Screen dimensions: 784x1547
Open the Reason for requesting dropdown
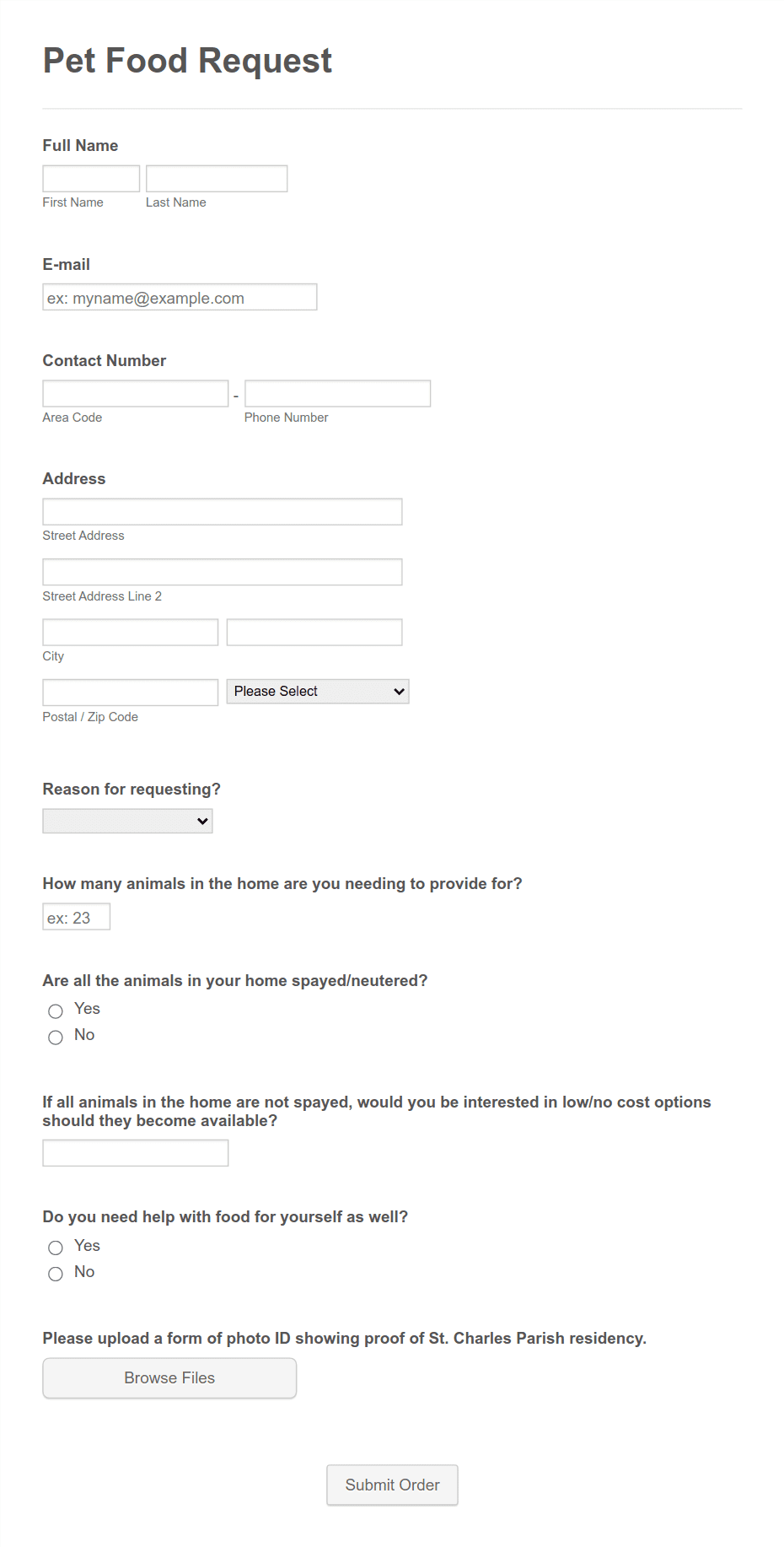tap(126, 820)
